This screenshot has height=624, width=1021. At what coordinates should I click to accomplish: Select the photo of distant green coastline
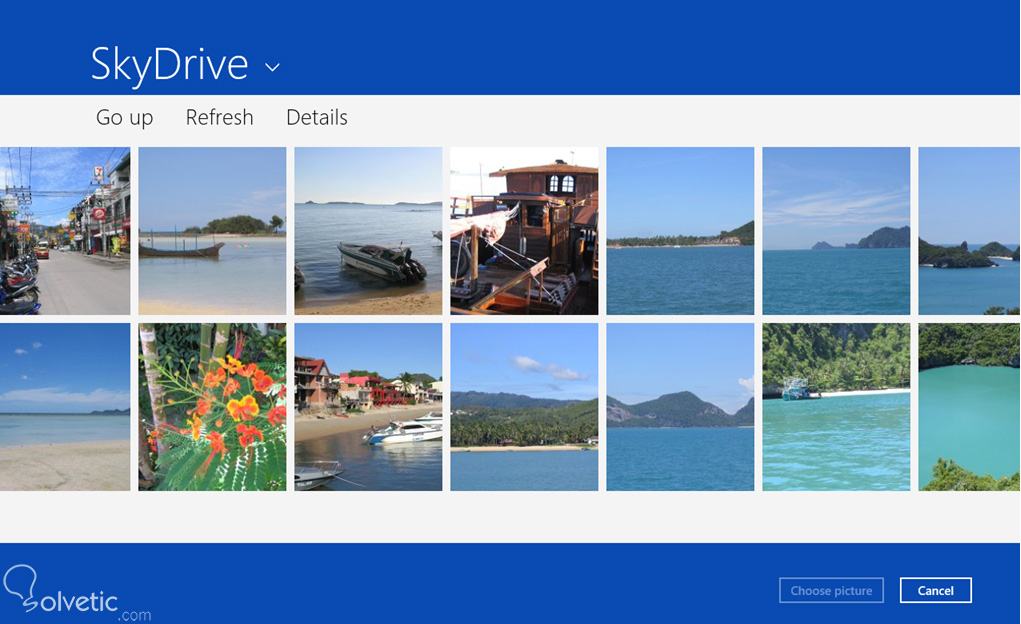click(x=680, y=231)
